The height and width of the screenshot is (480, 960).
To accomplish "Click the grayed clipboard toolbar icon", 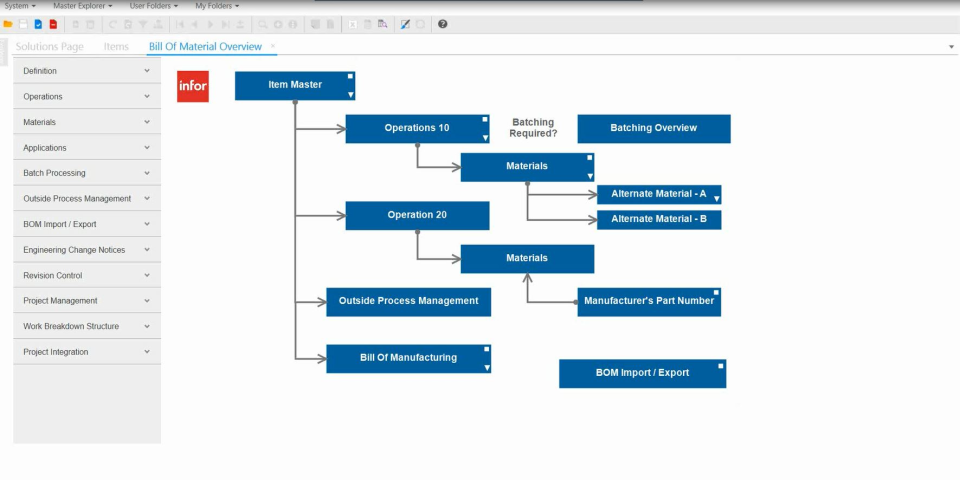I will click(x=367, y=24).
